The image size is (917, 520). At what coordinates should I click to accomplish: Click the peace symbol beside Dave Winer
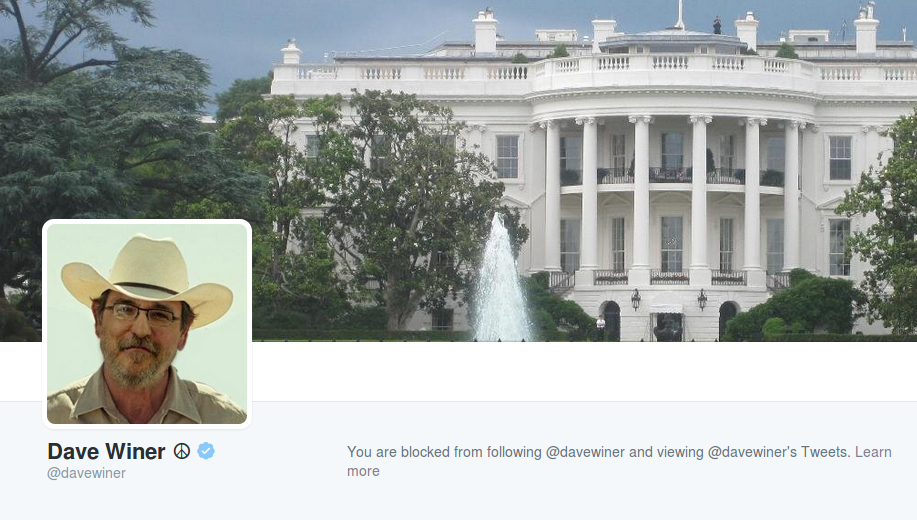pyautogui.click(x=182, y=451)
